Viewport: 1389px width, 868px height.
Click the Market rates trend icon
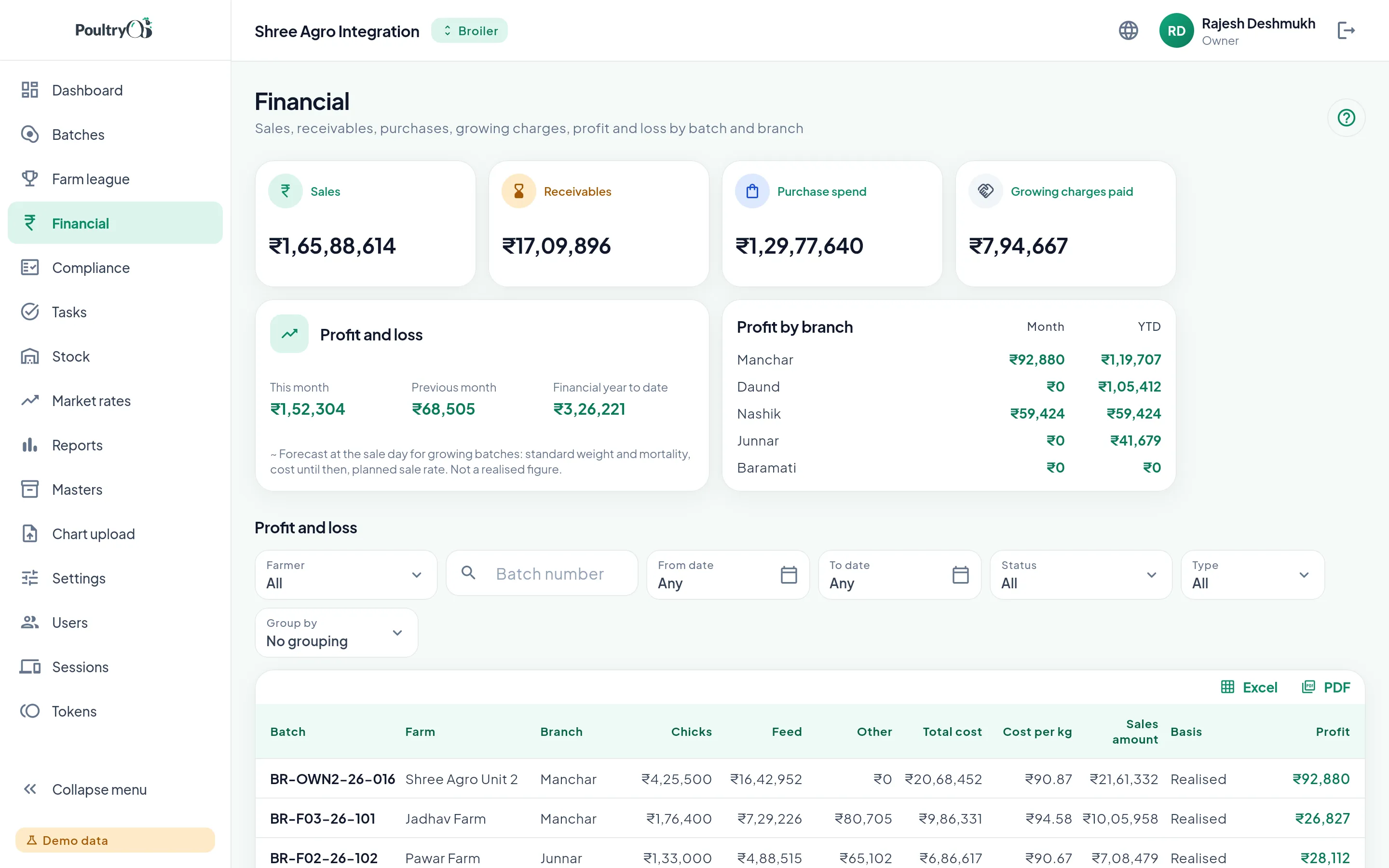pyautogui.click(x=30, y=401)
